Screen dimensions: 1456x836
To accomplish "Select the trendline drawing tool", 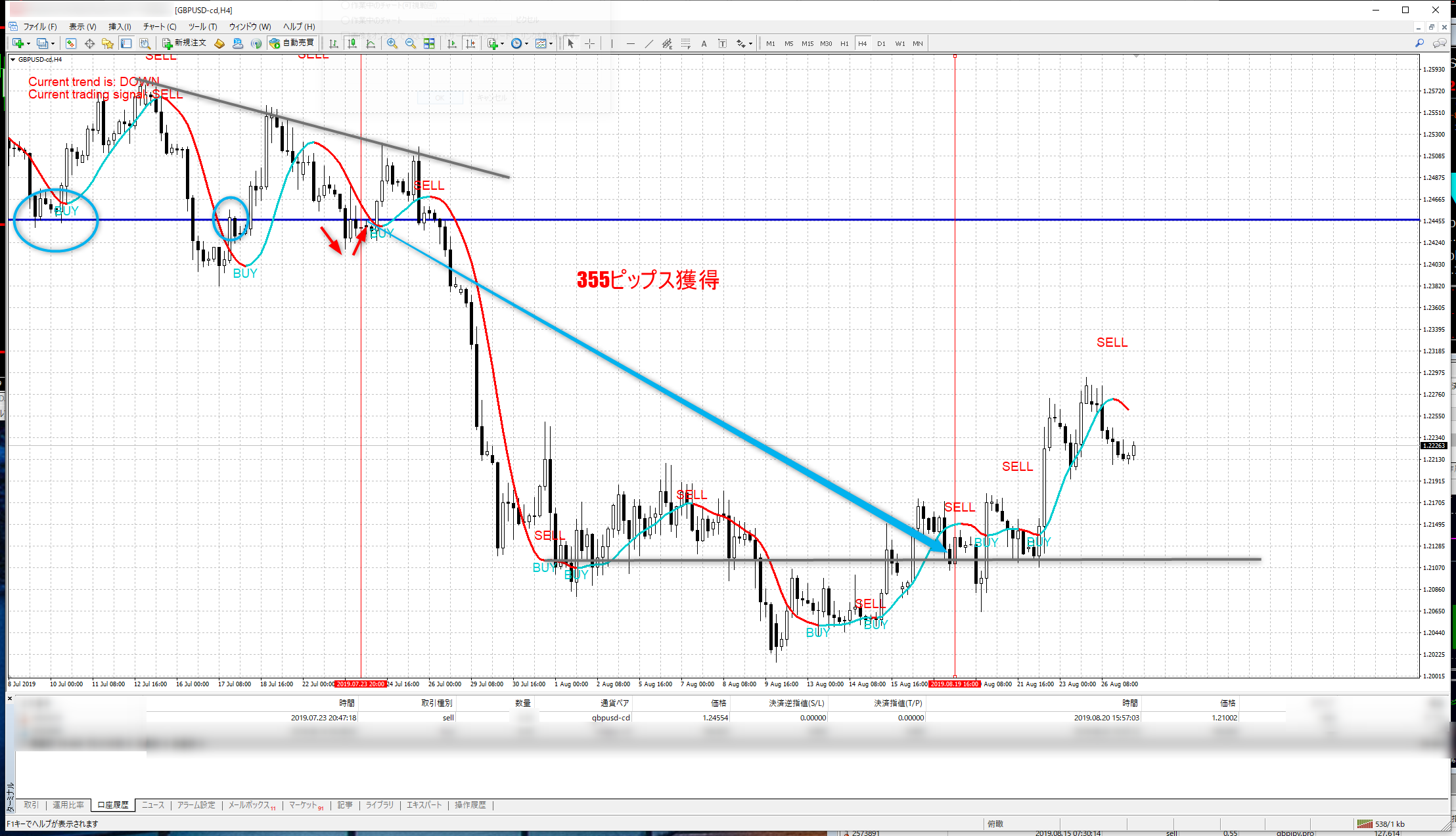I will click(x=649, y=43).
